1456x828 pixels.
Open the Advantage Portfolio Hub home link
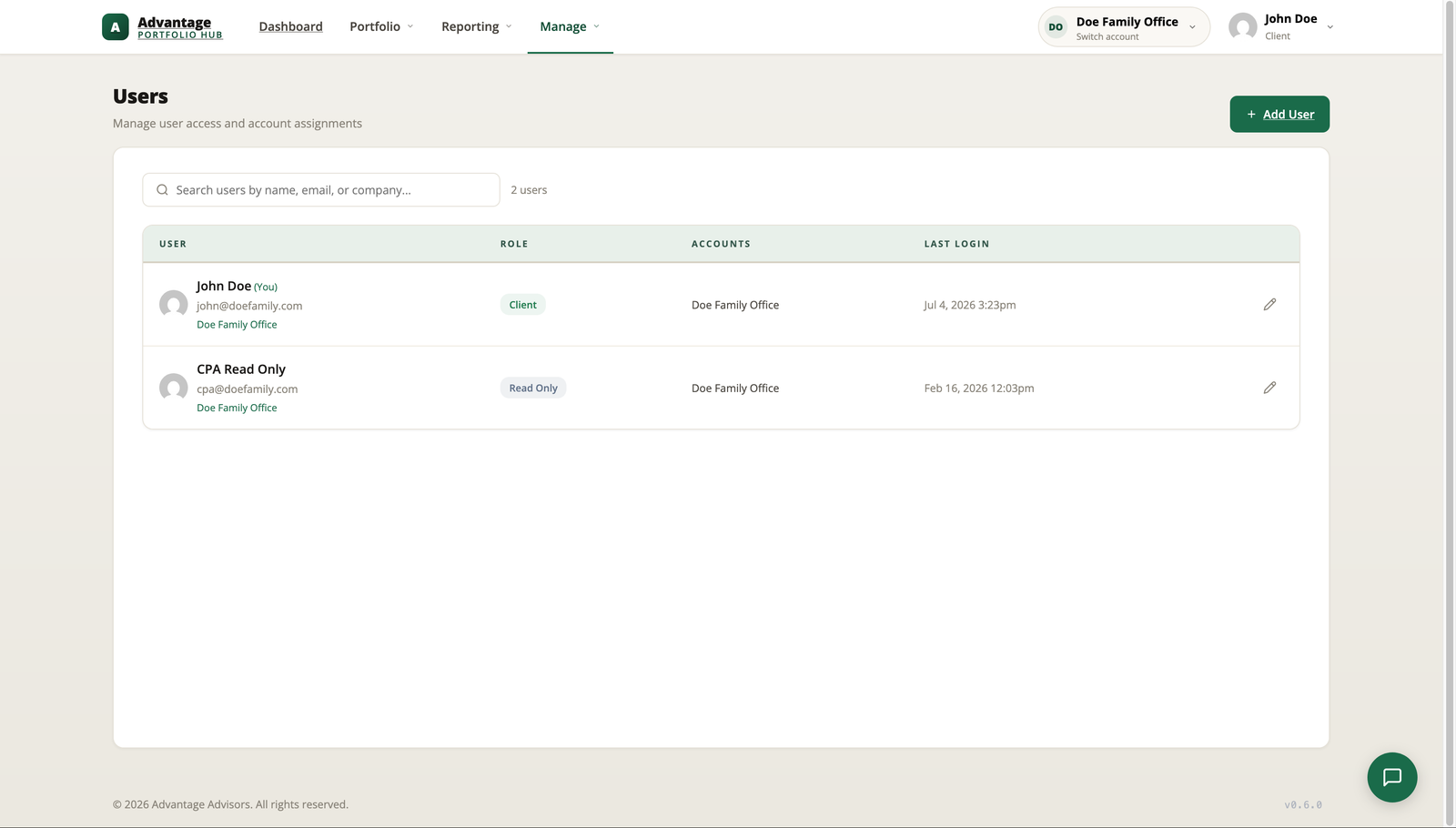click(x=162, y=27)
